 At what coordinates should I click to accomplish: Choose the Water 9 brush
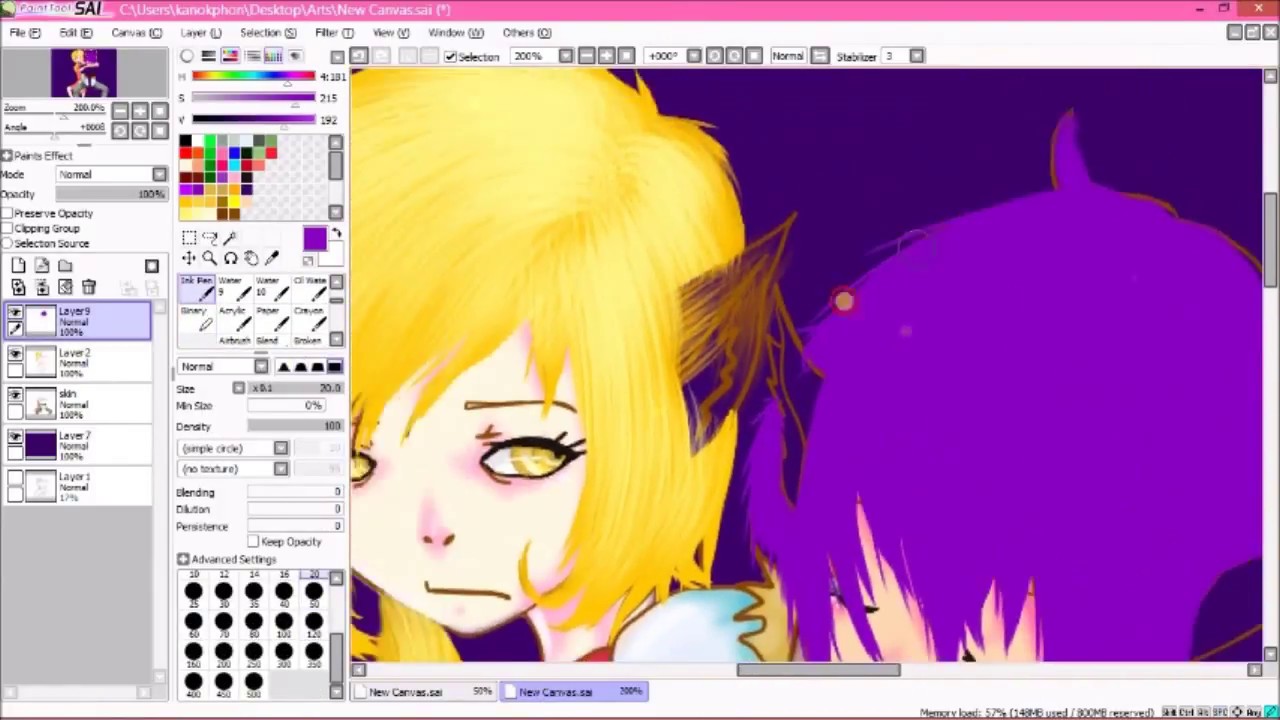(x=233, y=288)
